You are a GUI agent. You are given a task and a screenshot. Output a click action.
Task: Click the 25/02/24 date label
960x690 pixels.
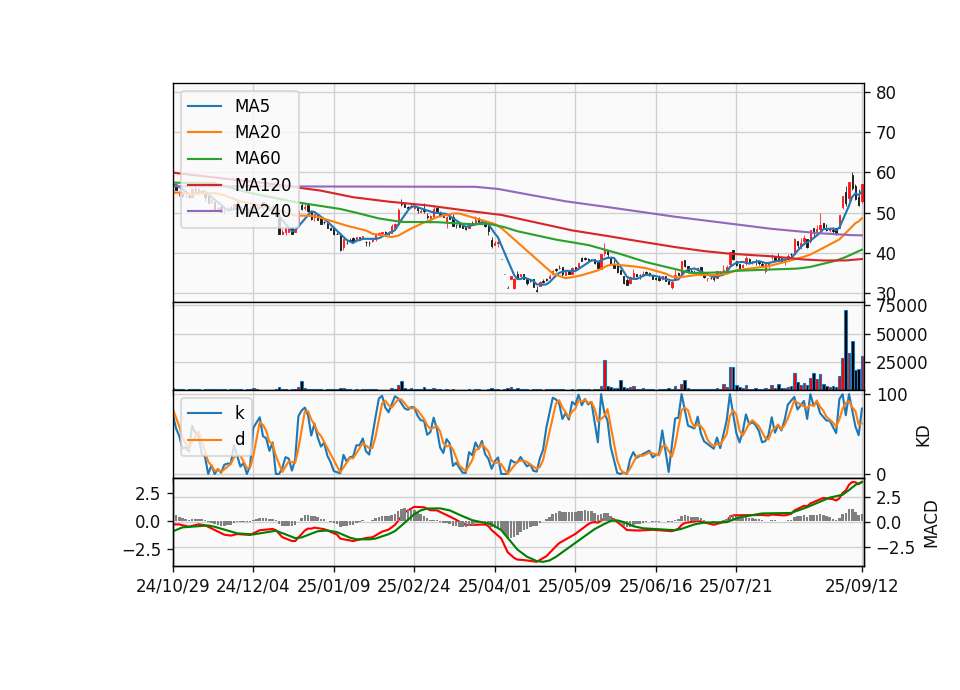414,586
